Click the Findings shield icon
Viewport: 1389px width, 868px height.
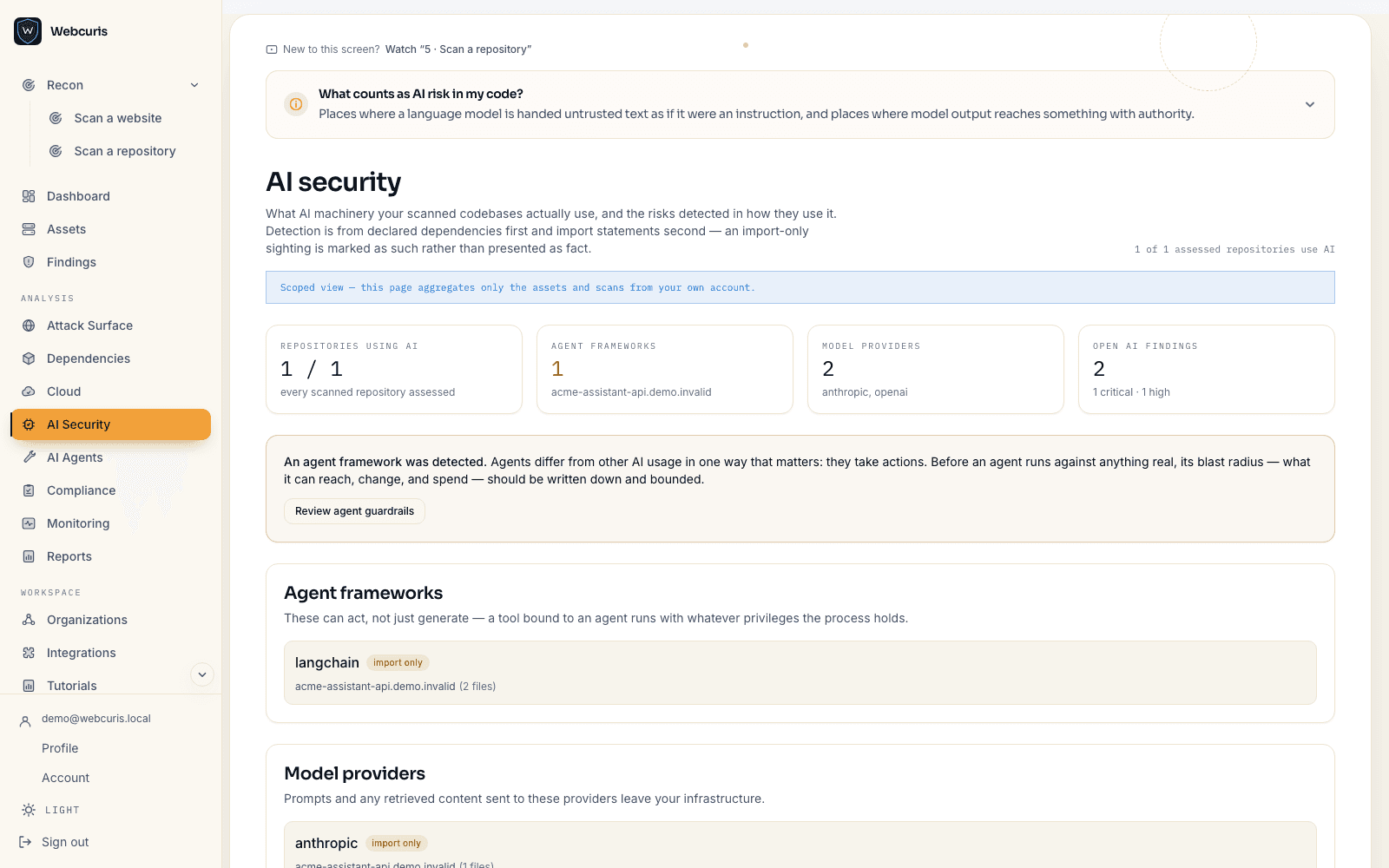pyautogui.click(x=29, y=262)
